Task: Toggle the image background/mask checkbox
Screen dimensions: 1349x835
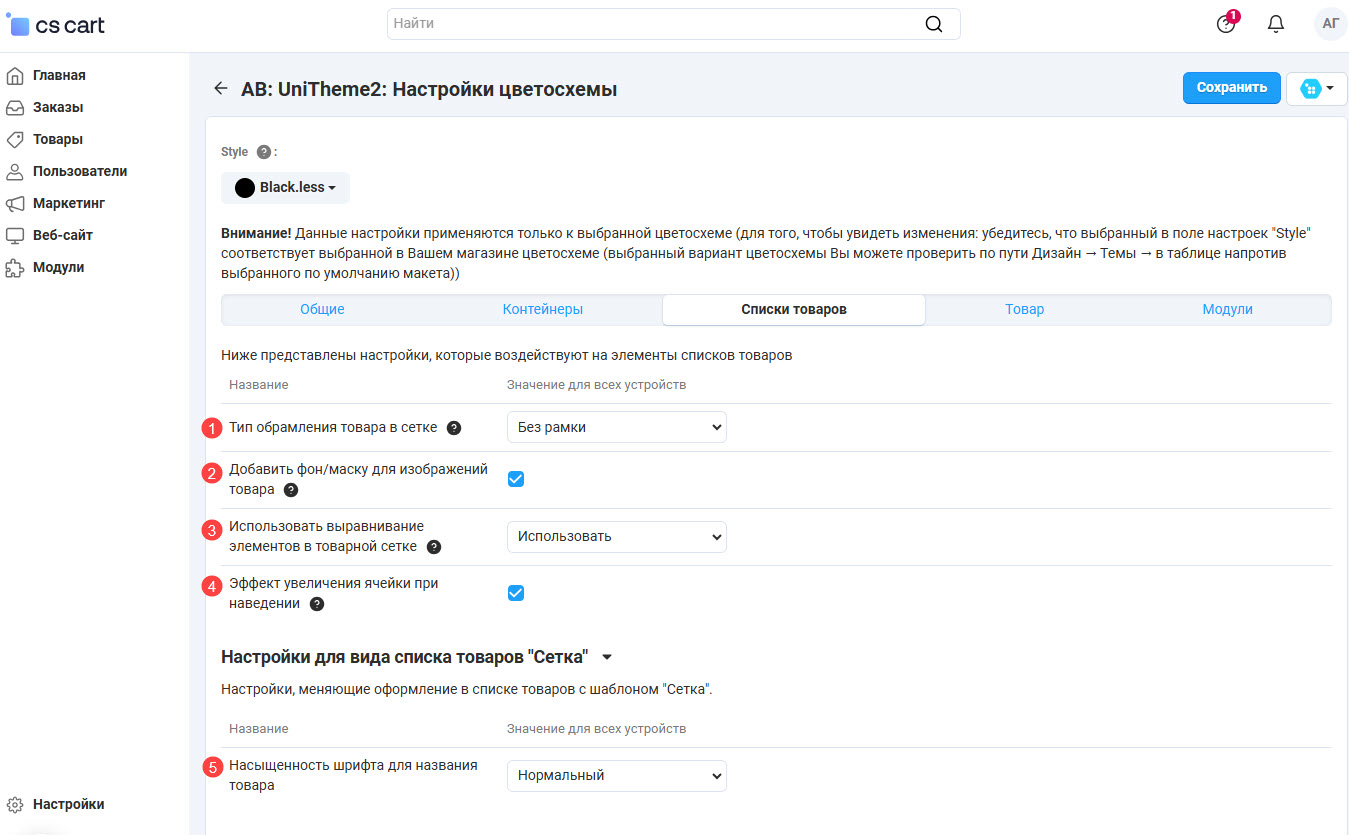Action: pos(516,479)
